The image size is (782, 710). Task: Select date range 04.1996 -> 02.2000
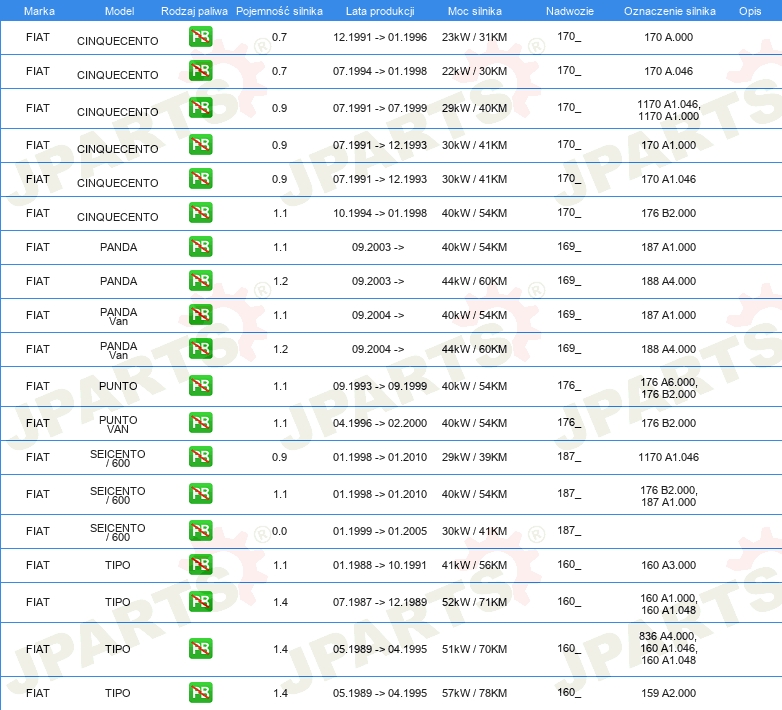(380, 423)
